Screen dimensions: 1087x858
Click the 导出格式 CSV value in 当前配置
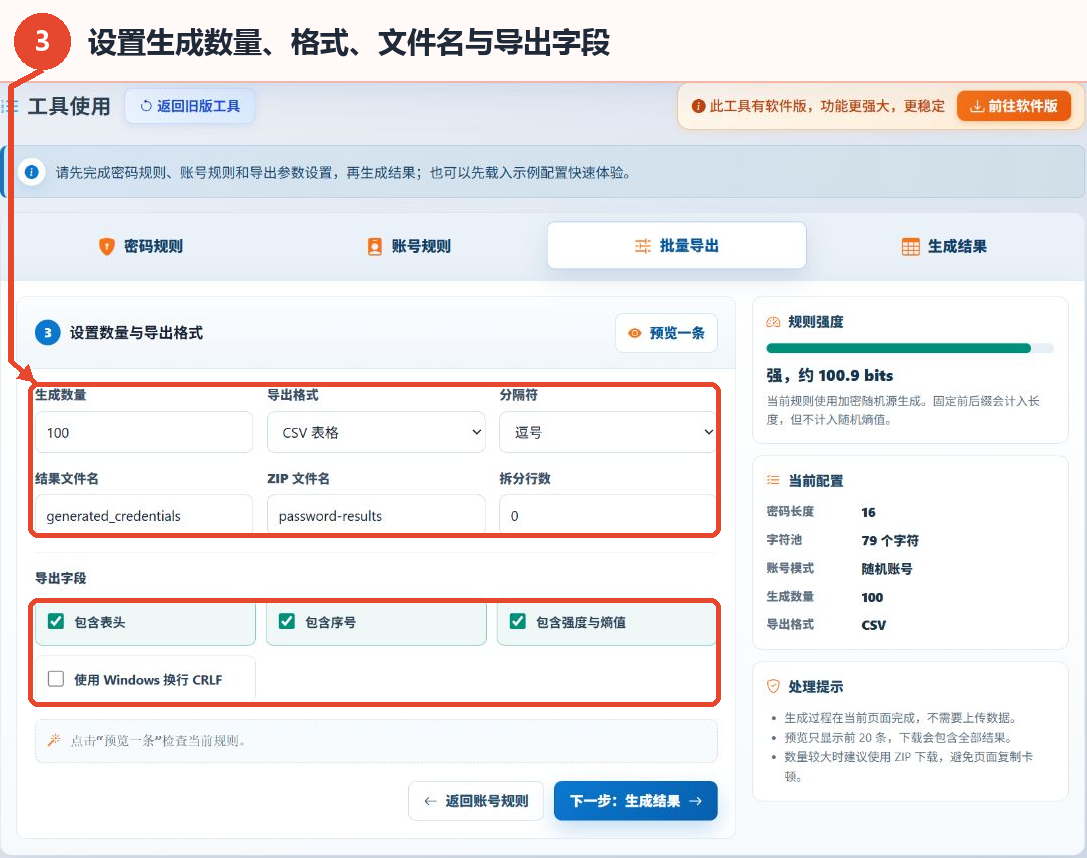873,624
